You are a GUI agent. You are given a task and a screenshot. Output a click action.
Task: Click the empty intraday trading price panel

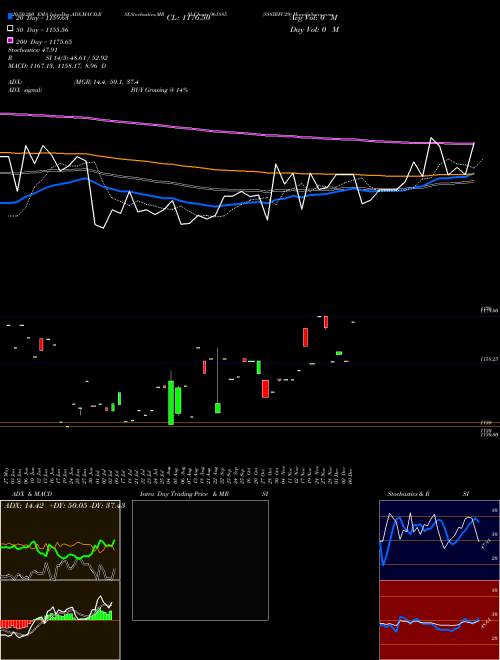click(x=200, y=560)
